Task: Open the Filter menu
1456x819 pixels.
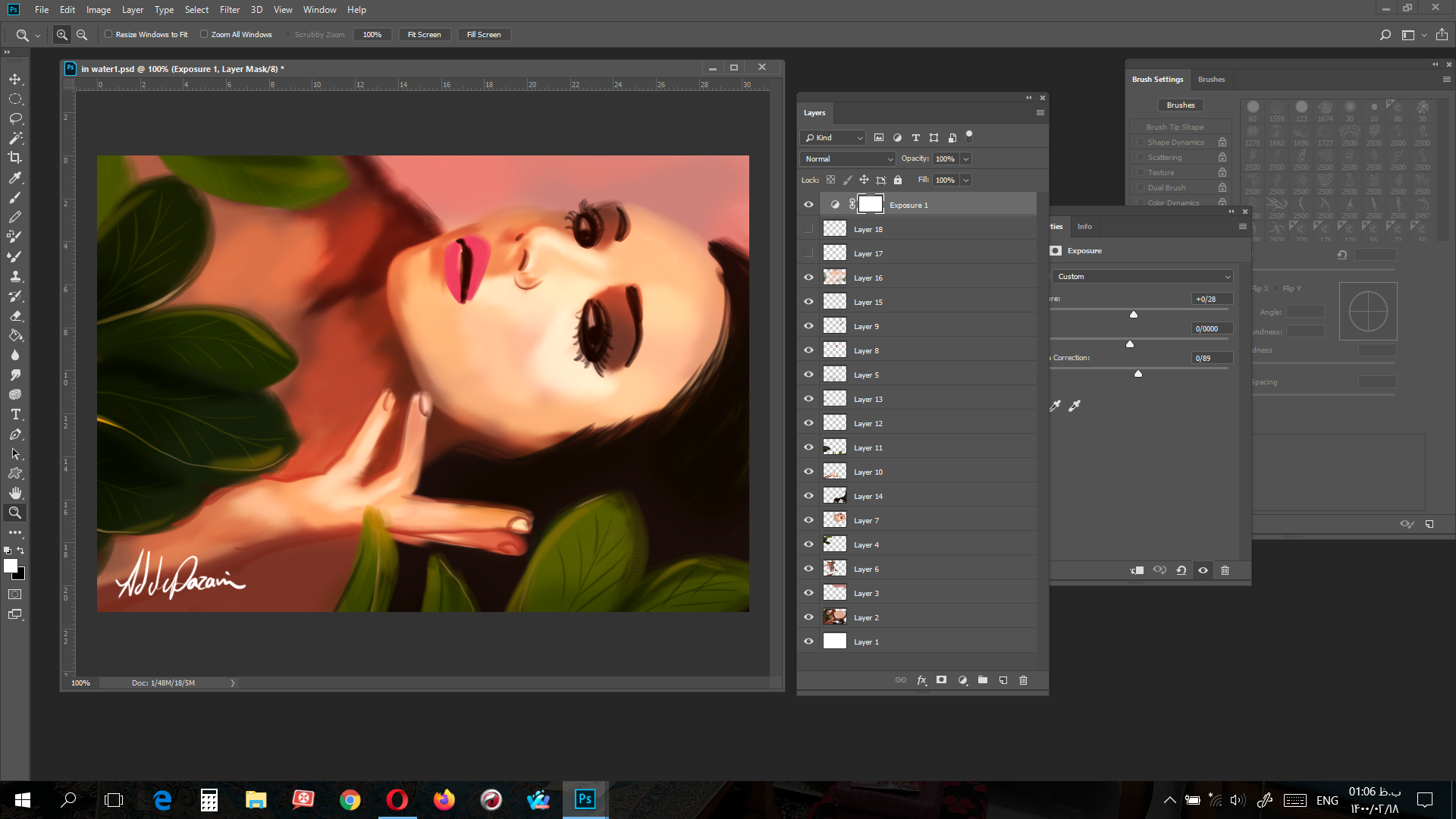Action: [x=230, y=10]
